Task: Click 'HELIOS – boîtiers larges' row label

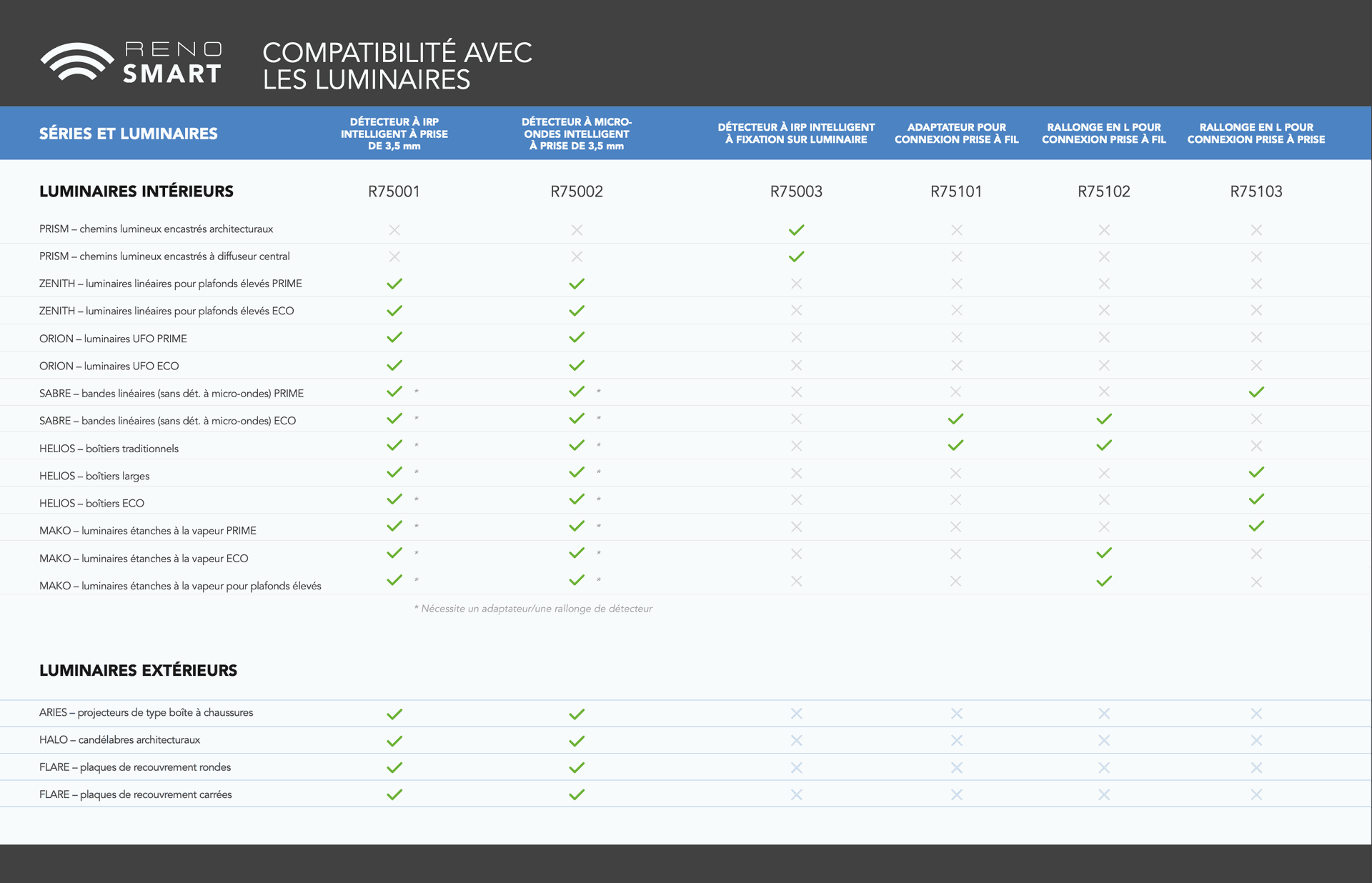Action: click(x=94, y=476)
